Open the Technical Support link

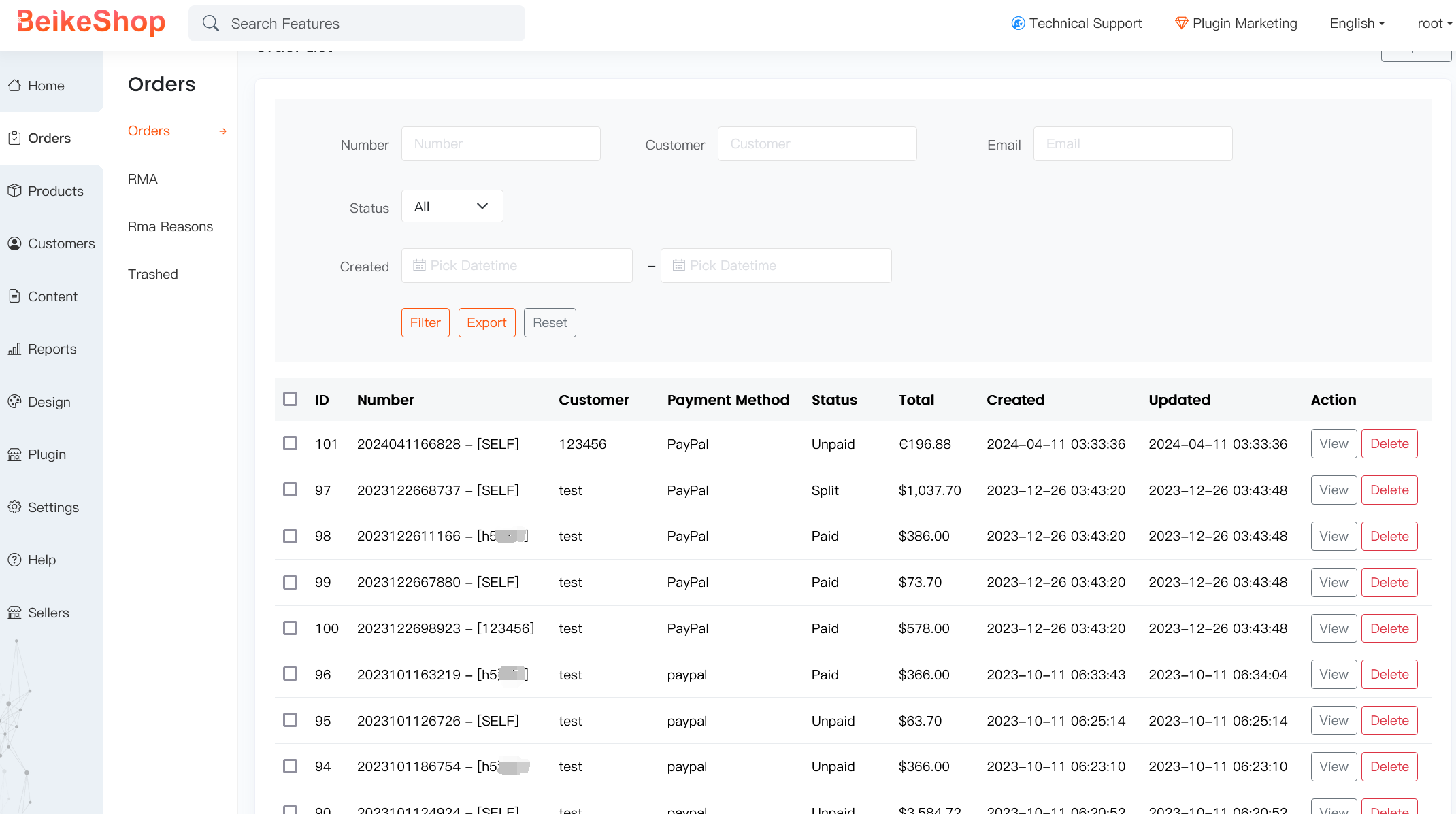pos(1076,24)
